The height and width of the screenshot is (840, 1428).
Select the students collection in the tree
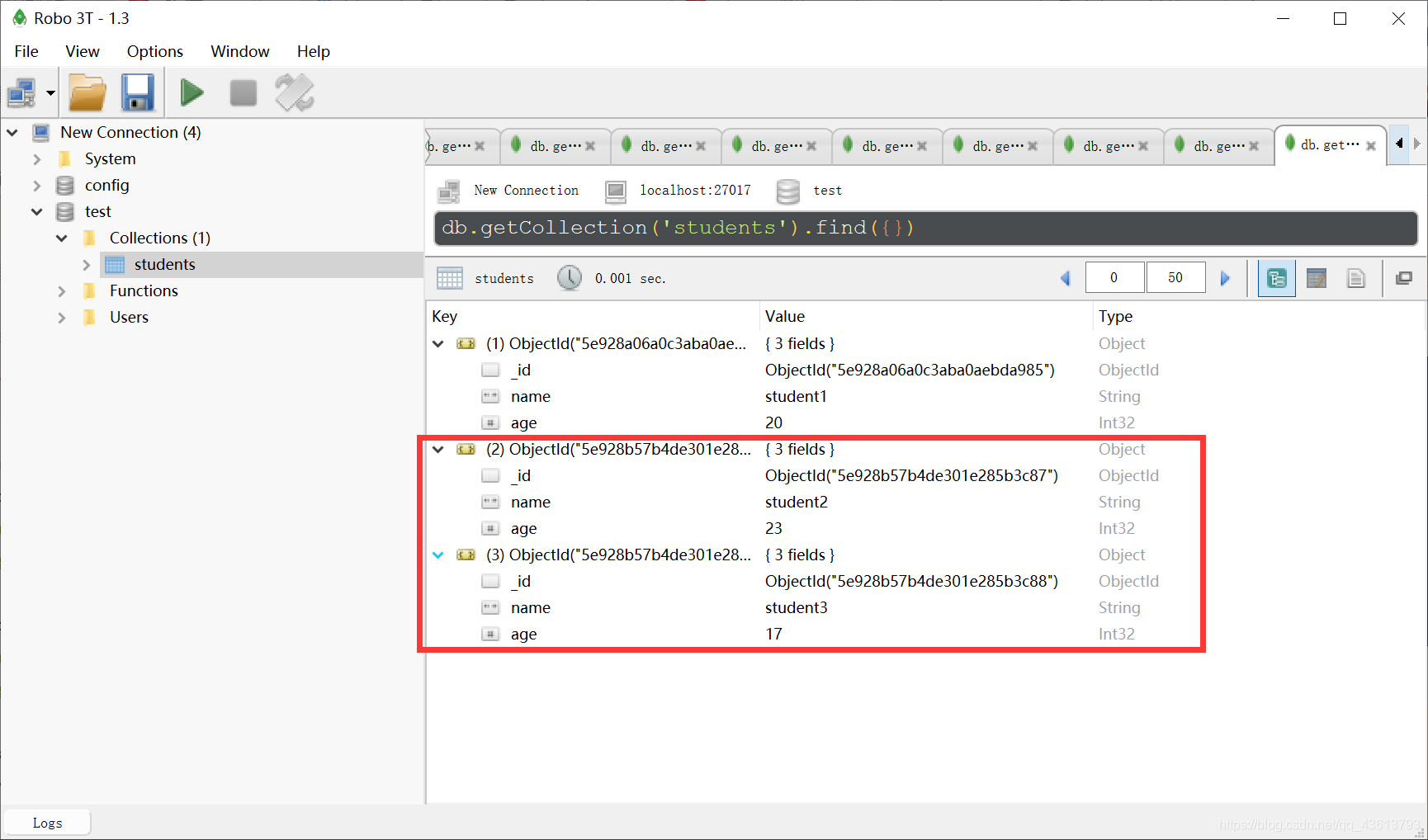tap(165, 264)
